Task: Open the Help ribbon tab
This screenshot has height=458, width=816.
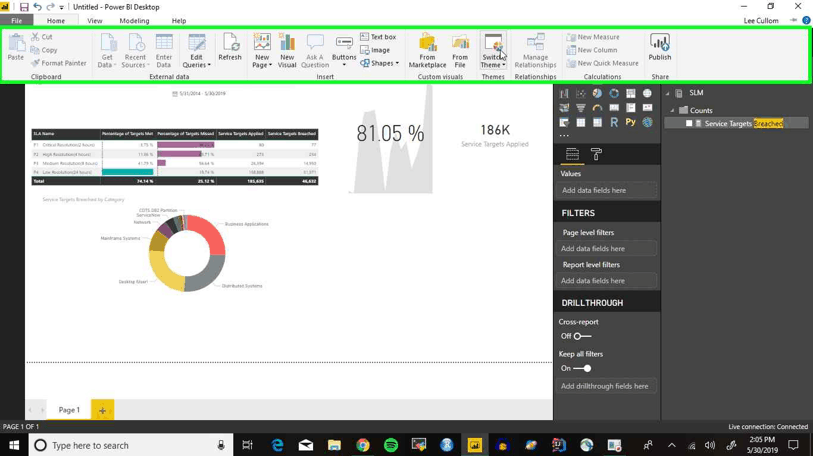Action: click(x=178, y=21)
